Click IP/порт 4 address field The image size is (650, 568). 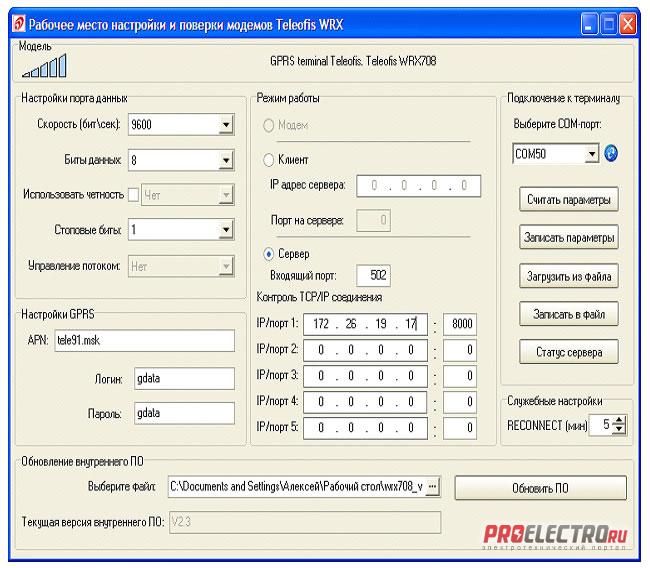365,402
